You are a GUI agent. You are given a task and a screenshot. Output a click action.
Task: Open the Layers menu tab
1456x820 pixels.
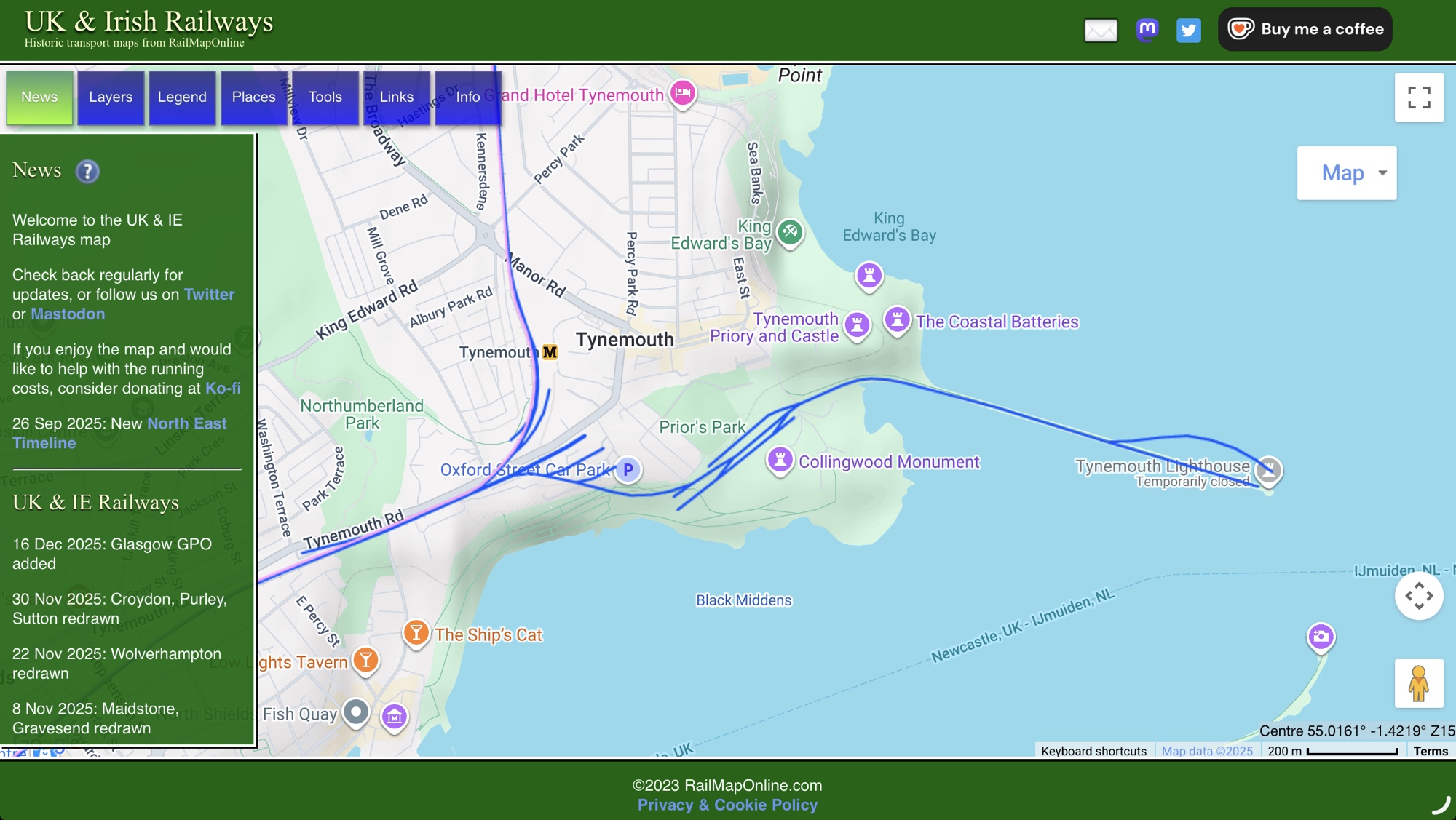tap(111, 97)
